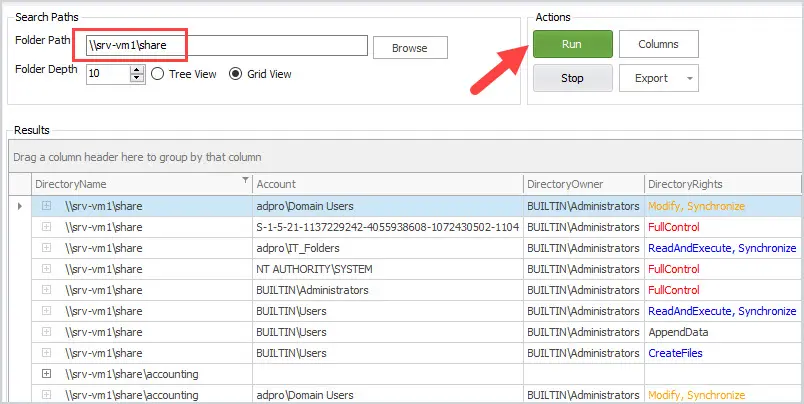The image size is (804, 404).
Task: Sort by the DirectoryRights column header
Action: tap(723, 184)
